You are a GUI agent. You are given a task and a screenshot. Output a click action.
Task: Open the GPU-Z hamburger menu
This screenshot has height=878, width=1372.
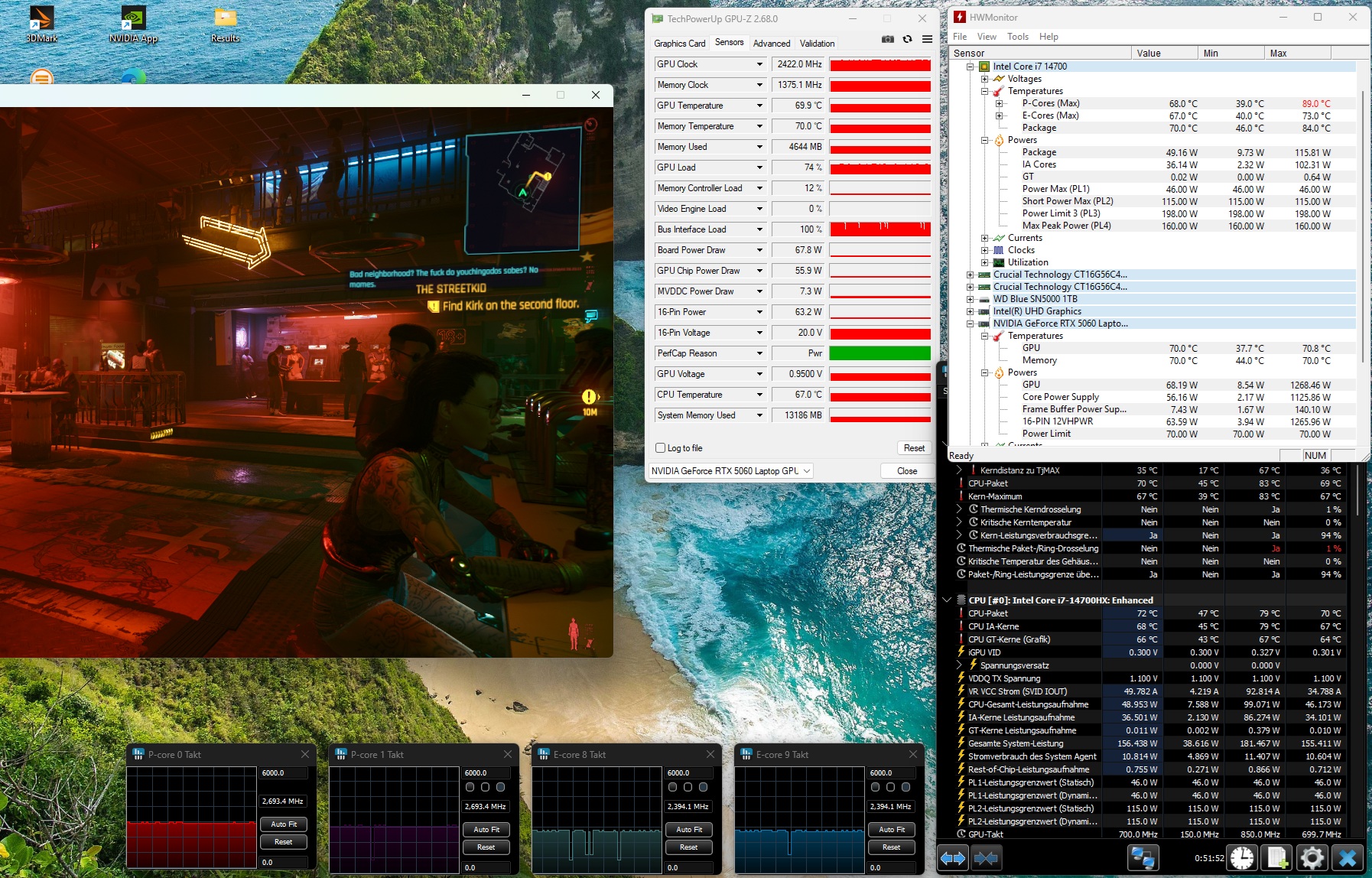click(927, 39)
